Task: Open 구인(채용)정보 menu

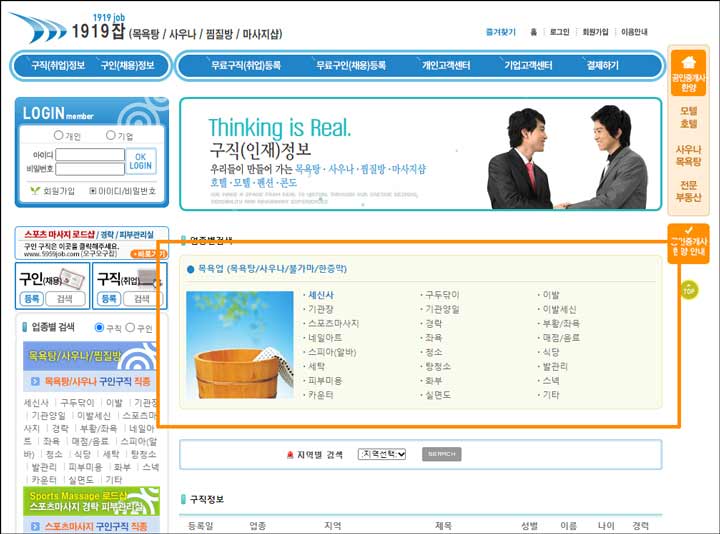Action: click(128, 66)
